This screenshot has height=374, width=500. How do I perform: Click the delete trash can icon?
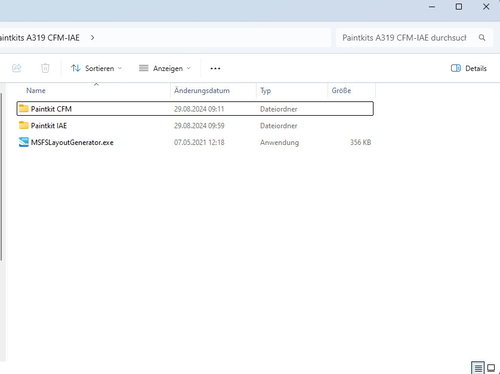click(45, 68)
